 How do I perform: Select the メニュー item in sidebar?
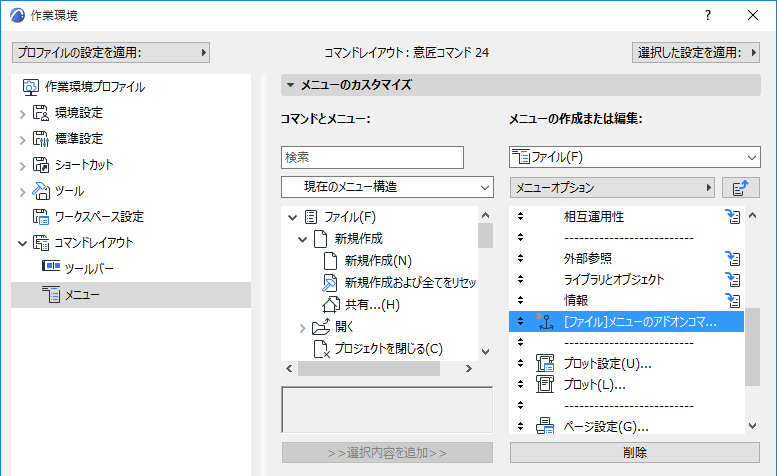point(83,294)
